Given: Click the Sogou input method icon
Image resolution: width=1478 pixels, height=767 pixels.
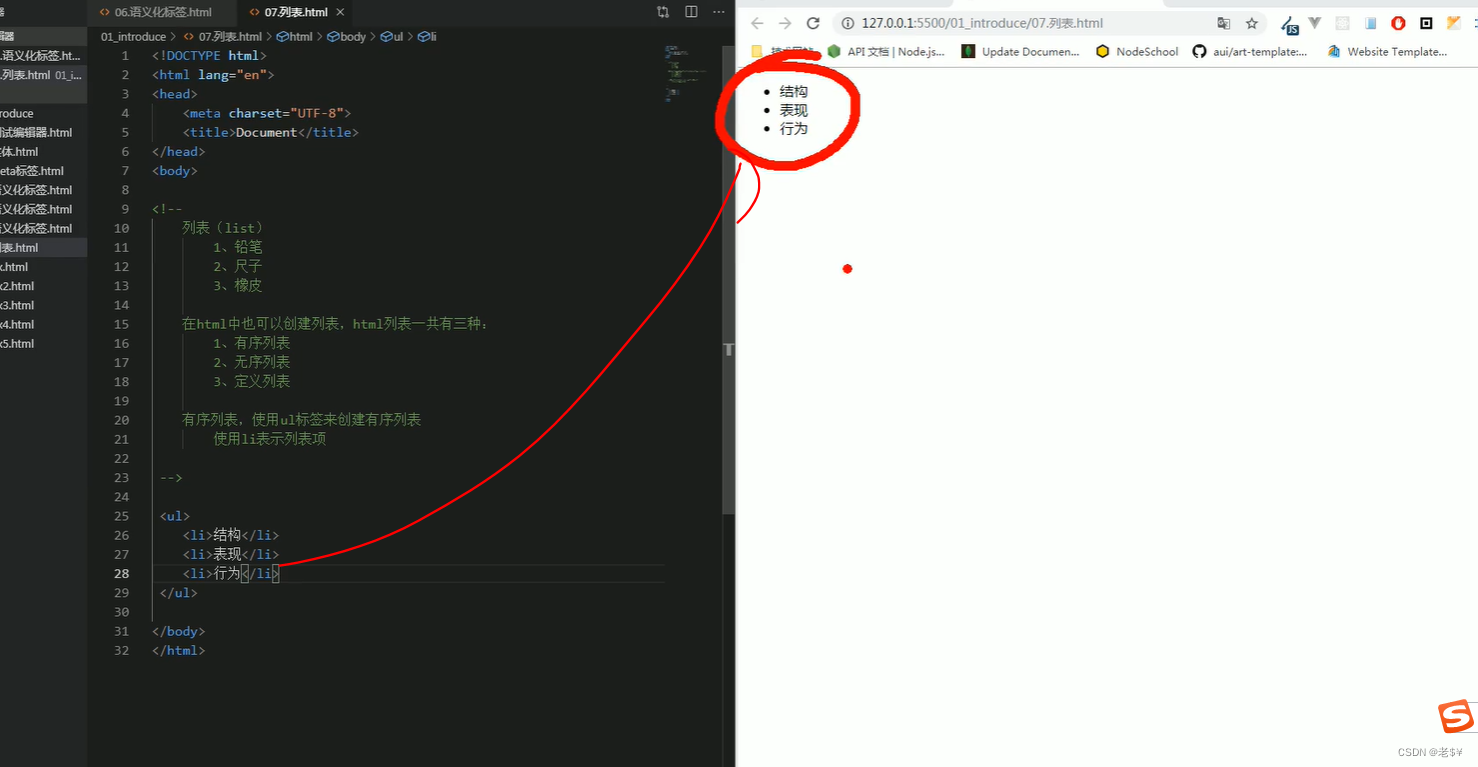Looking at the screenshot, I should tap(1456, 716).
